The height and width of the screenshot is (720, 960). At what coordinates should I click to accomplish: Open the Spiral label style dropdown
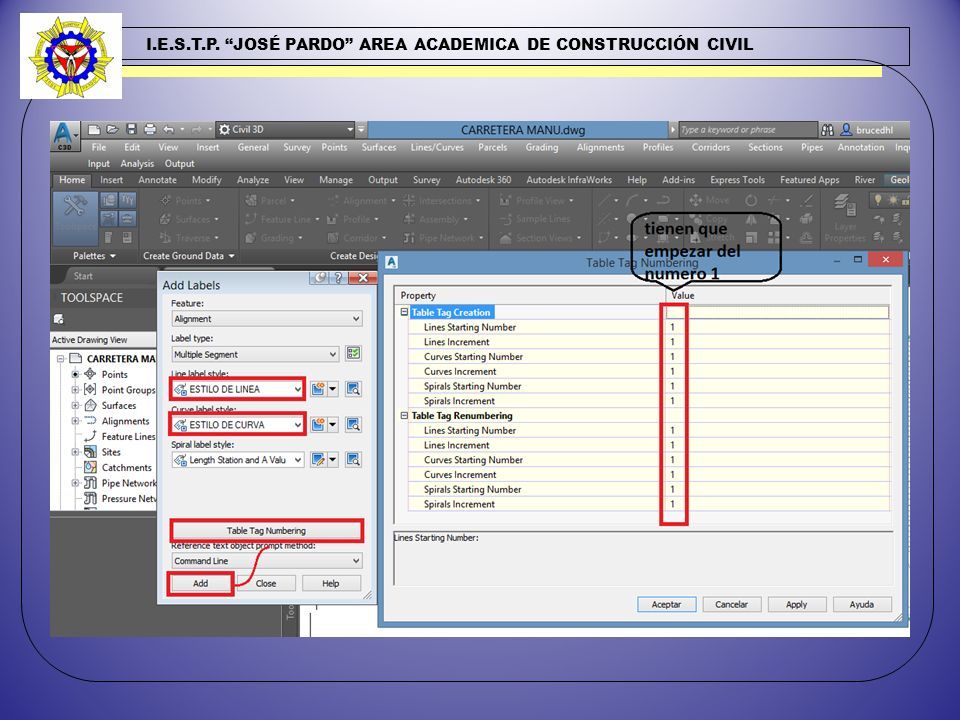(x=238, y=460)
